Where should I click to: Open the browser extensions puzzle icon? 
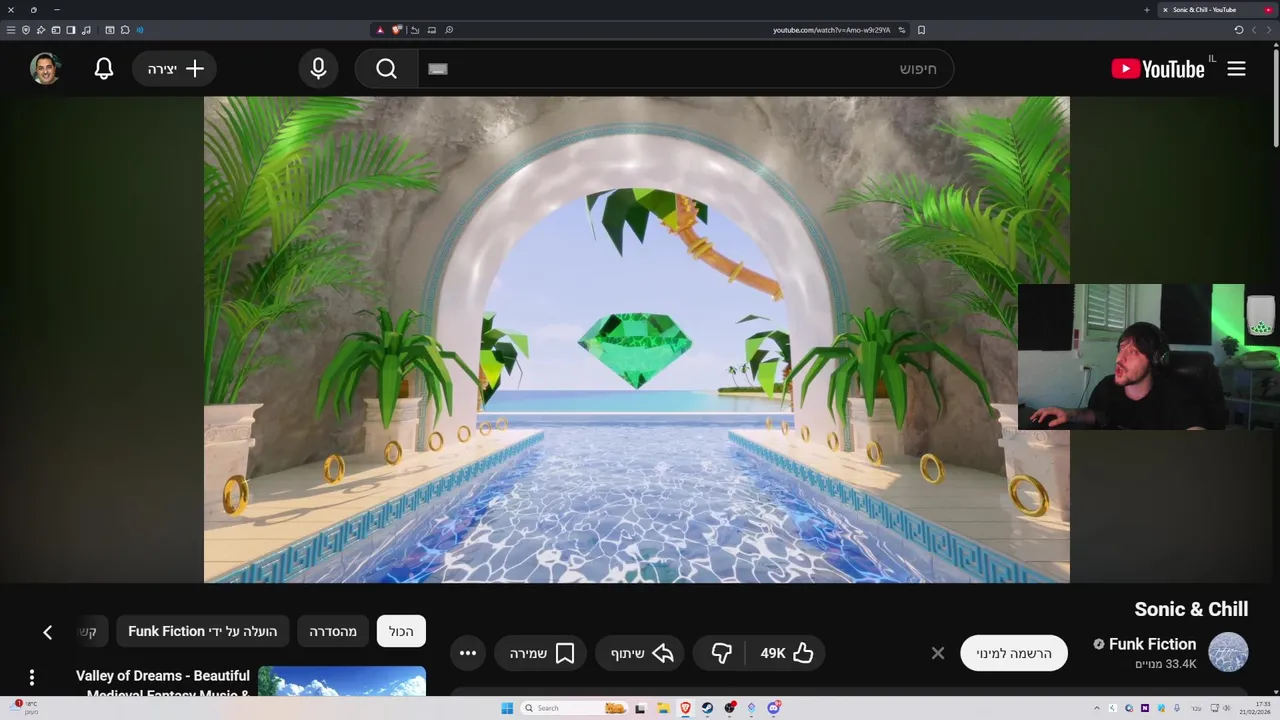[x=125, y=30]
